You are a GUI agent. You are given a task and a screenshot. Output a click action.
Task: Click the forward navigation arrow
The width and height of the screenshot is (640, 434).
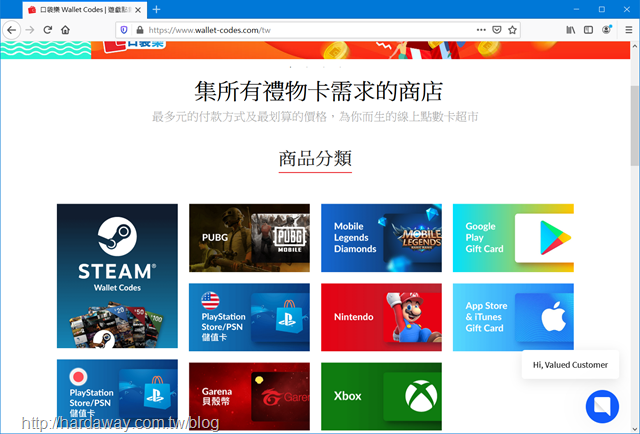[x=30, y=30]
